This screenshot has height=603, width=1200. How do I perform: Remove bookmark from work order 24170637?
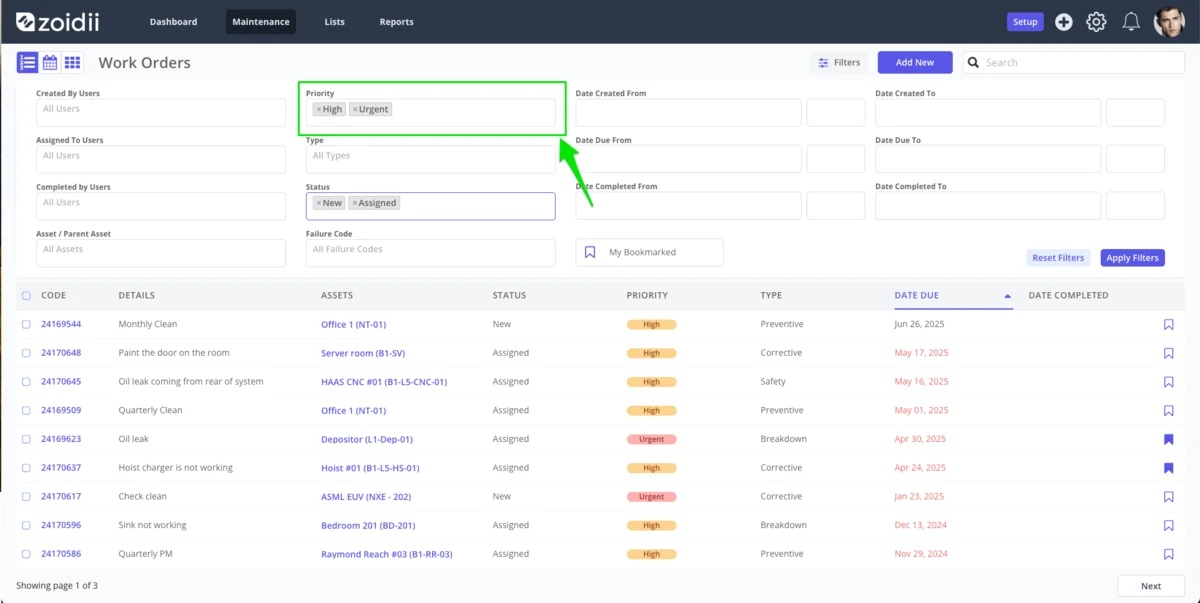point(1169,468)
